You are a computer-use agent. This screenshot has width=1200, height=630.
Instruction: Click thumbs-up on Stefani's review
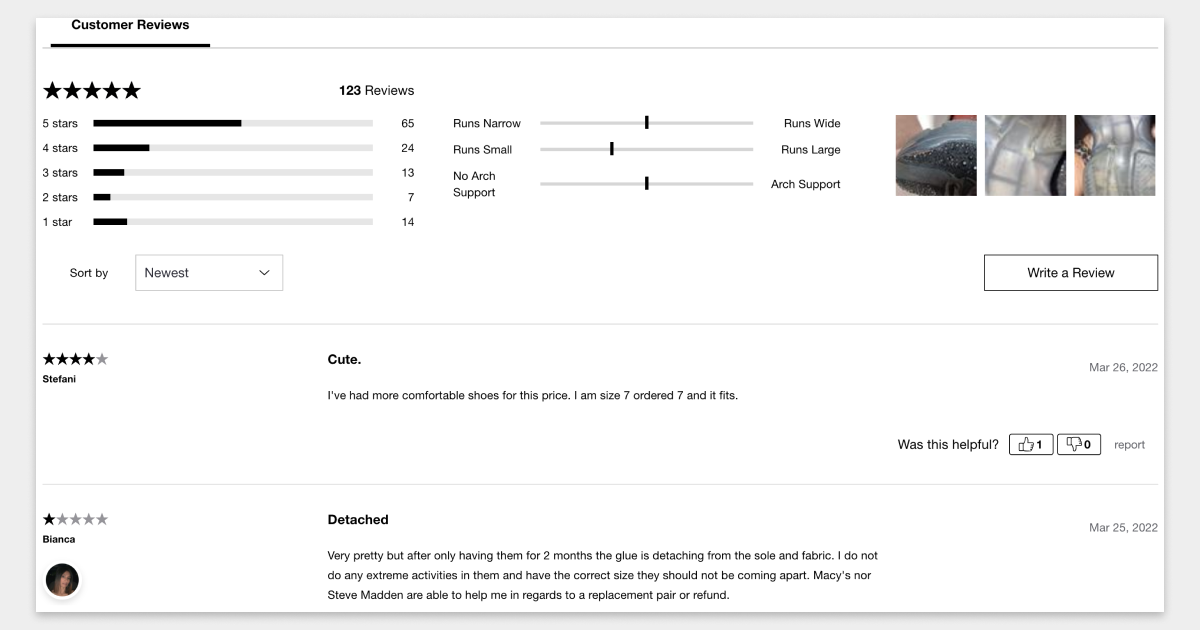click(1031, 444)
